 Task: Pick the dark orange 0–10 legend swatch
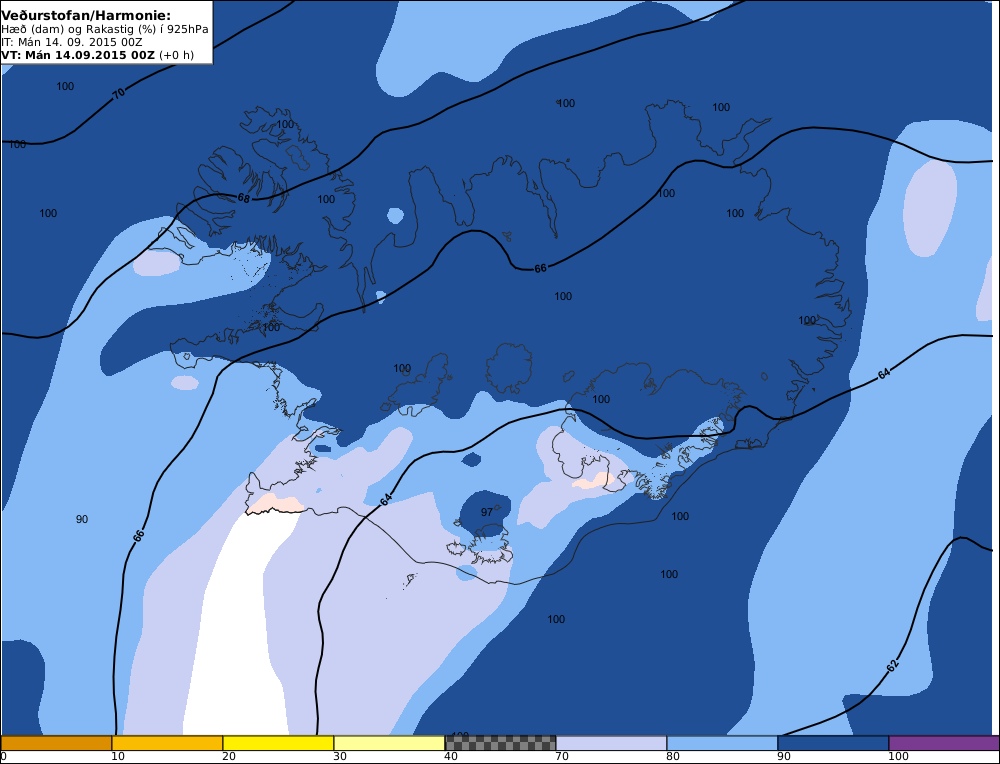pyautogui.click(x=56, y=743)
